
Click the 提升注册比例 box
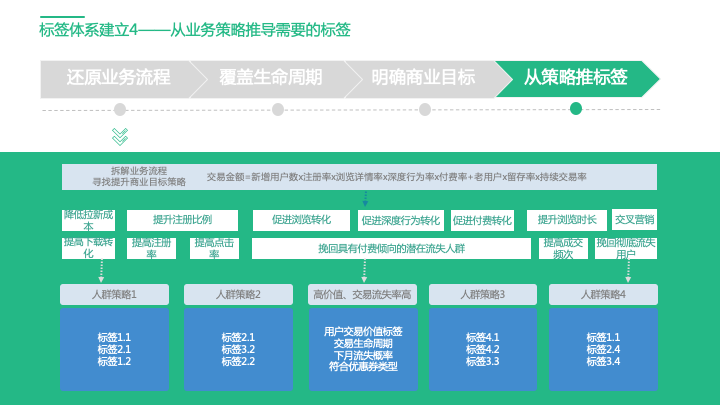point(182,220)
